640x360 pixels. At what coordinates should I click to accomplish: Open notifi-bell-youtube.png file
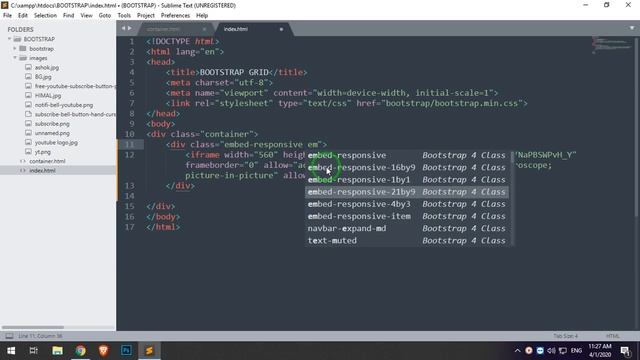click(64, 105)
